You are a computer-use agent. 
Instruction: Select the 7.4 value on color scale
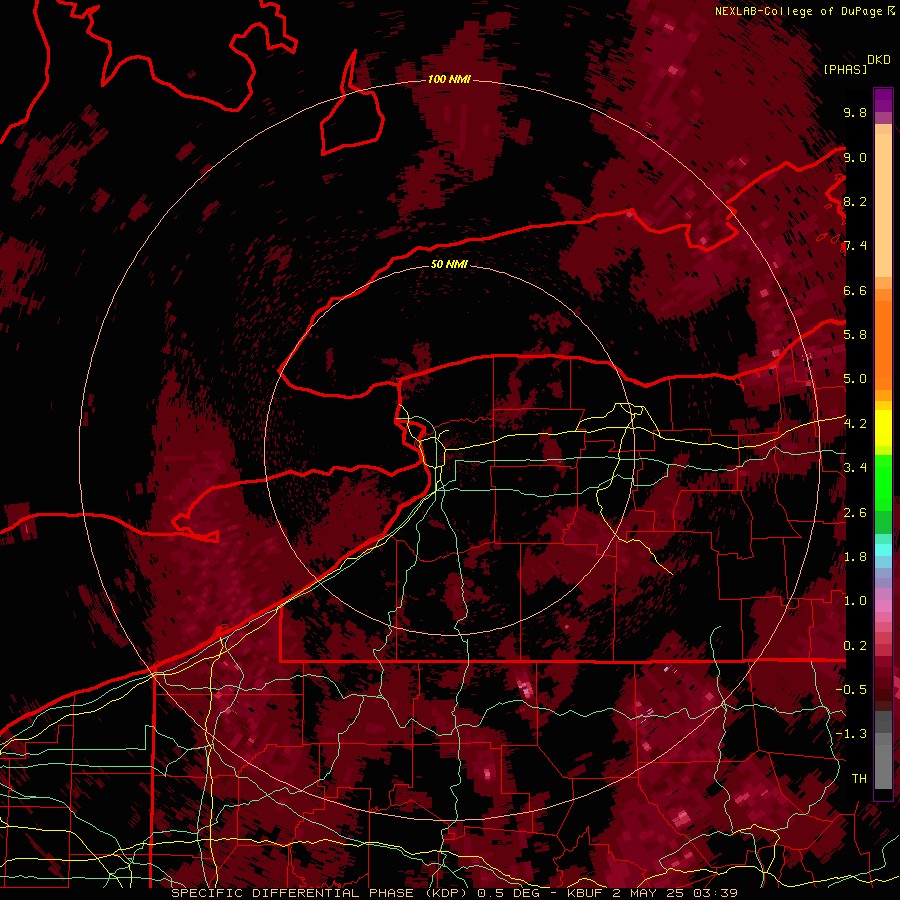(855, 246)
